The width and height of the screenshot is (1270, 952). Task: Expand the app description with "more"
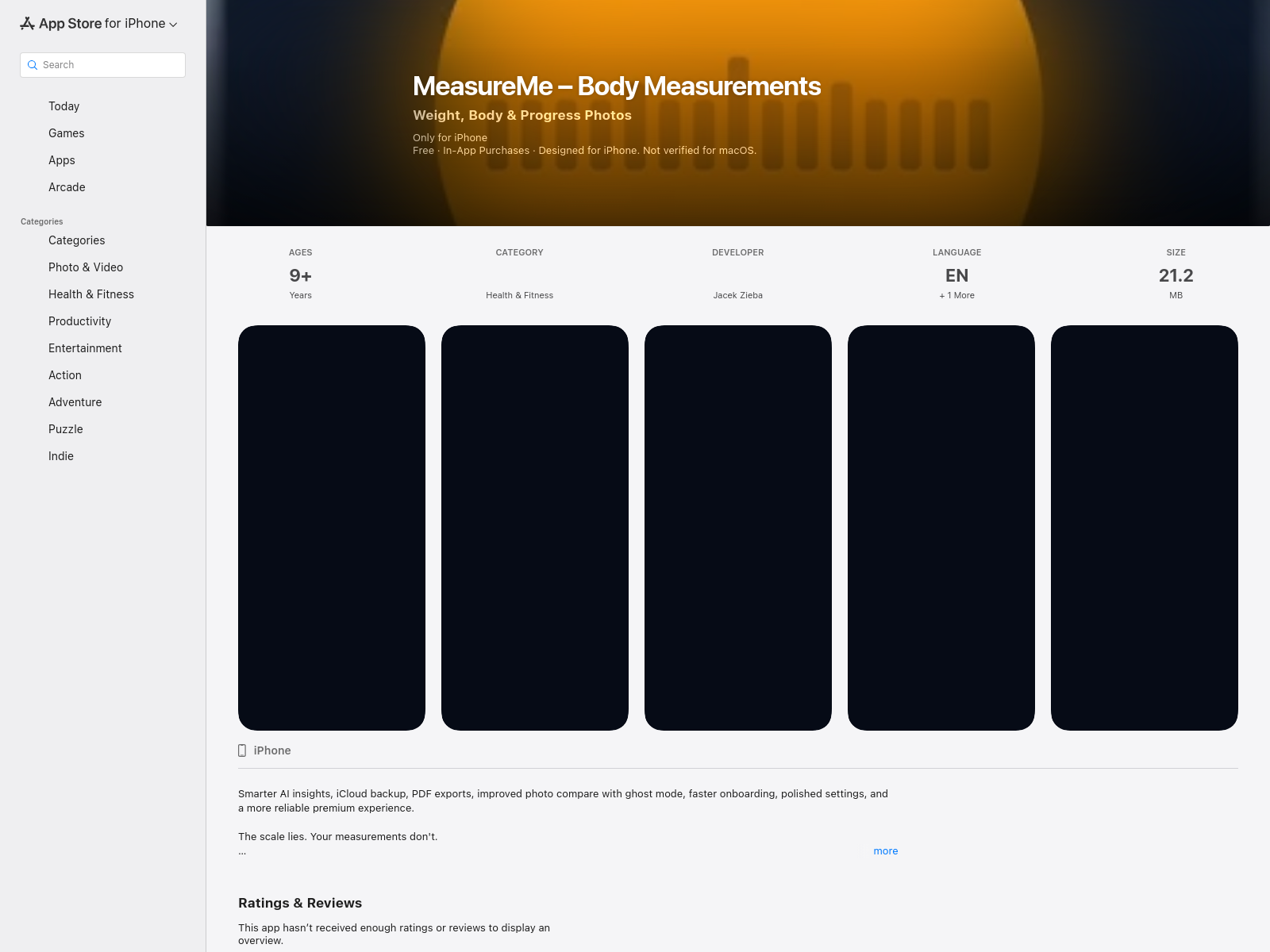click(x=885, y=851)
